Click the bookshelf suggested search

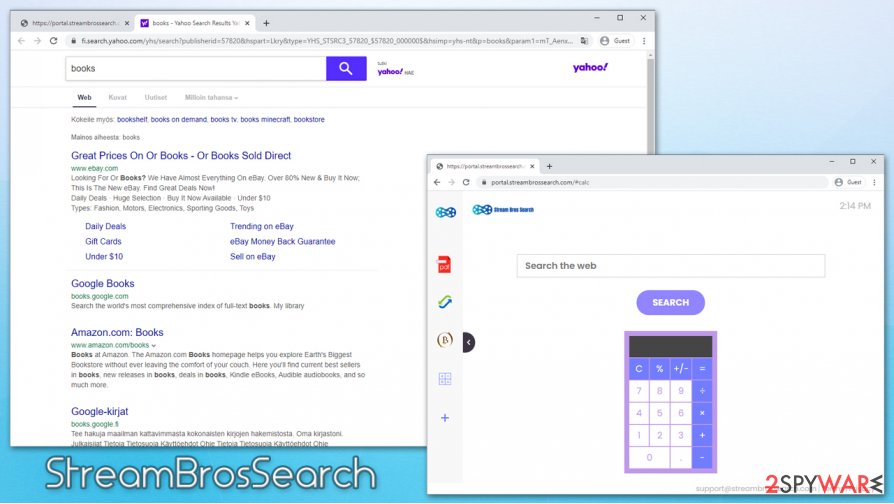[132, 120]
